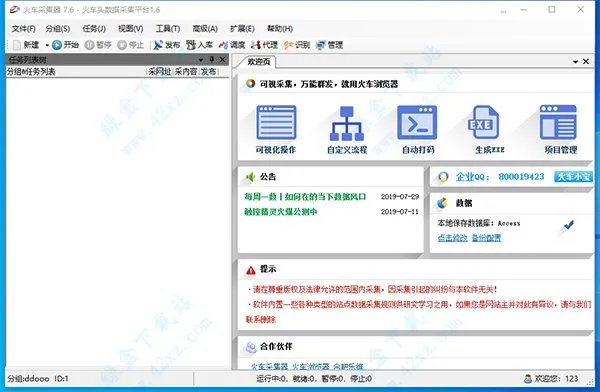Open the 高级(A) menu
This screenshot has width=600, height=392.
(x=205, y=29)
